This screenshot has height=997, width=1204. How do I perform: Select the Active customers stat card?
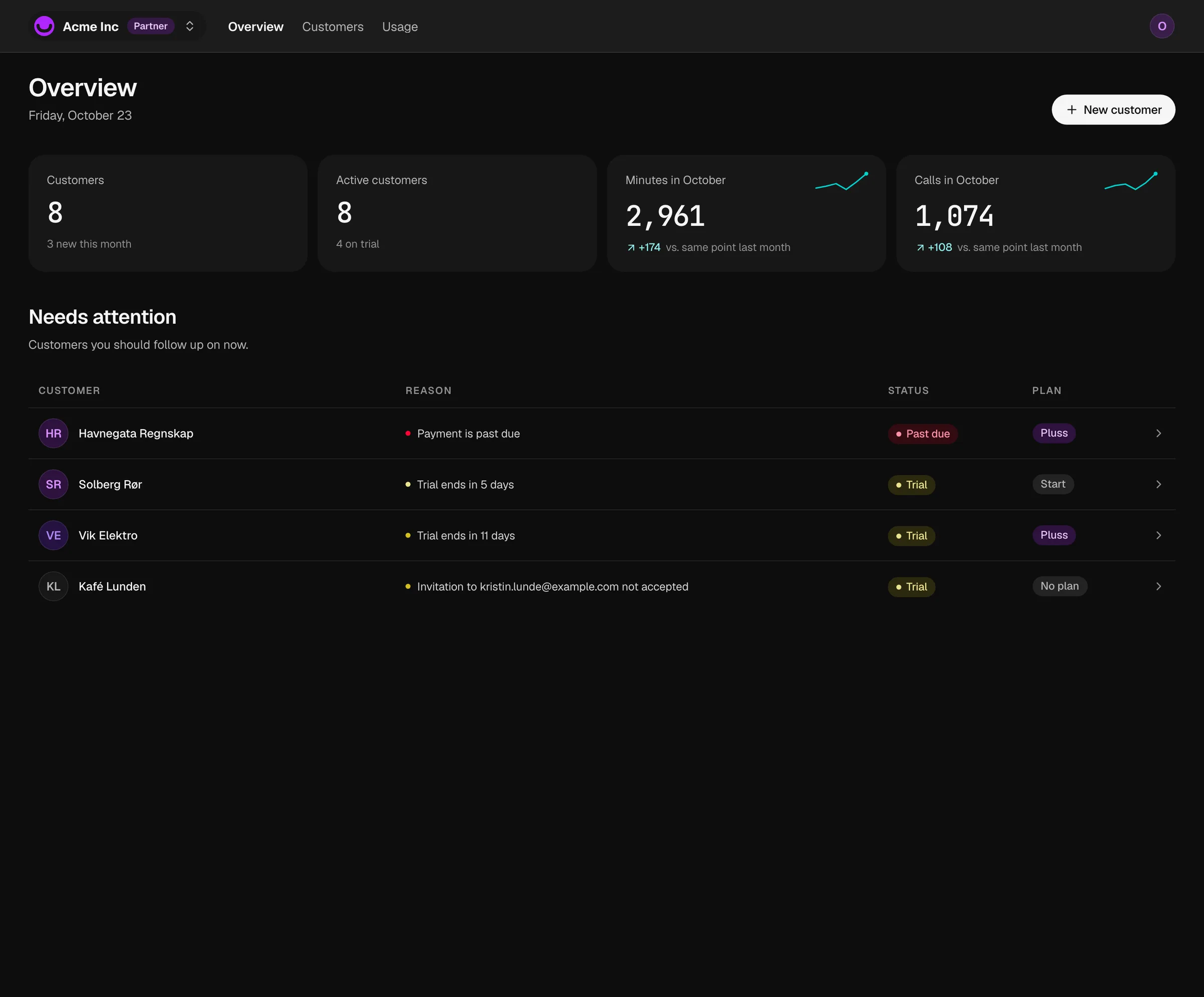pos(457,213)
